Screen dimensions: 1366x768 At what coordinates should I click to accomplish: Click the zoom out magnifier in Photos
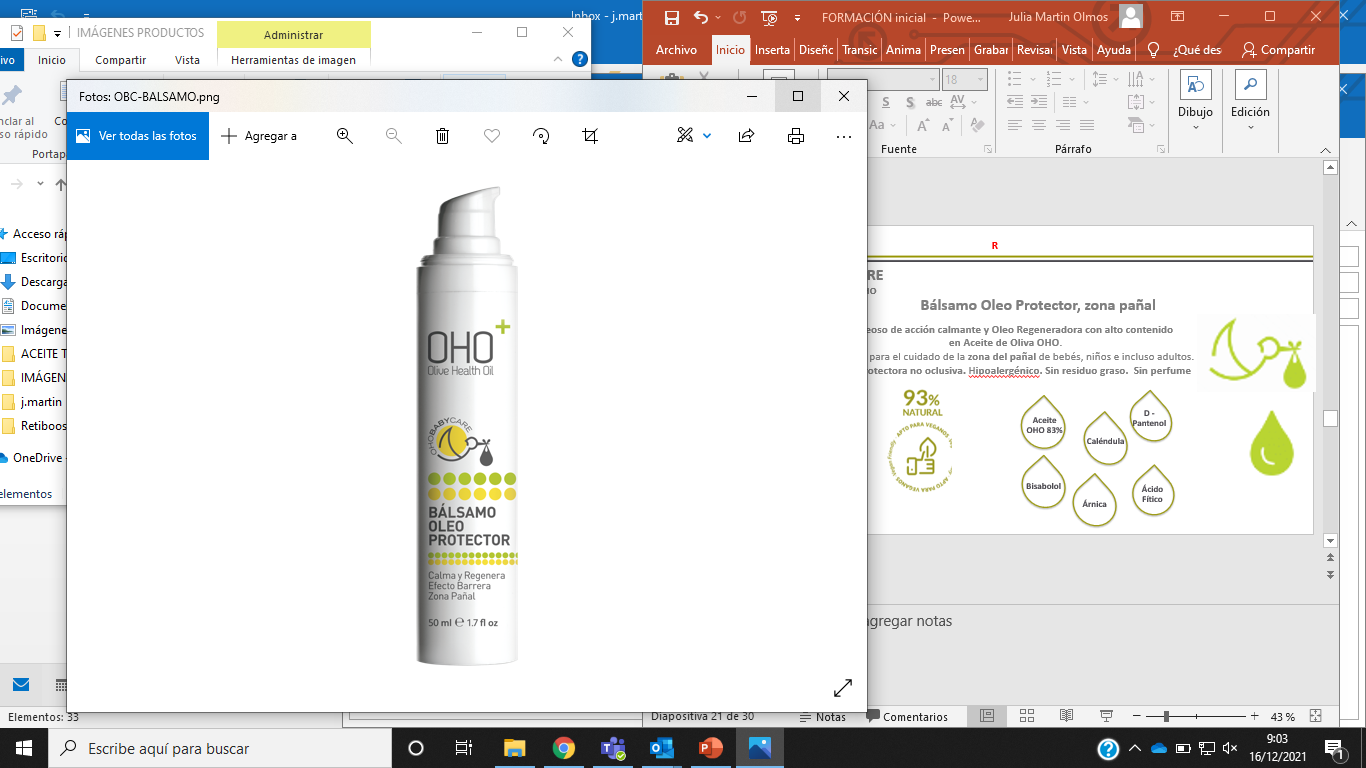pyautogui.click(x=394, y=136)
